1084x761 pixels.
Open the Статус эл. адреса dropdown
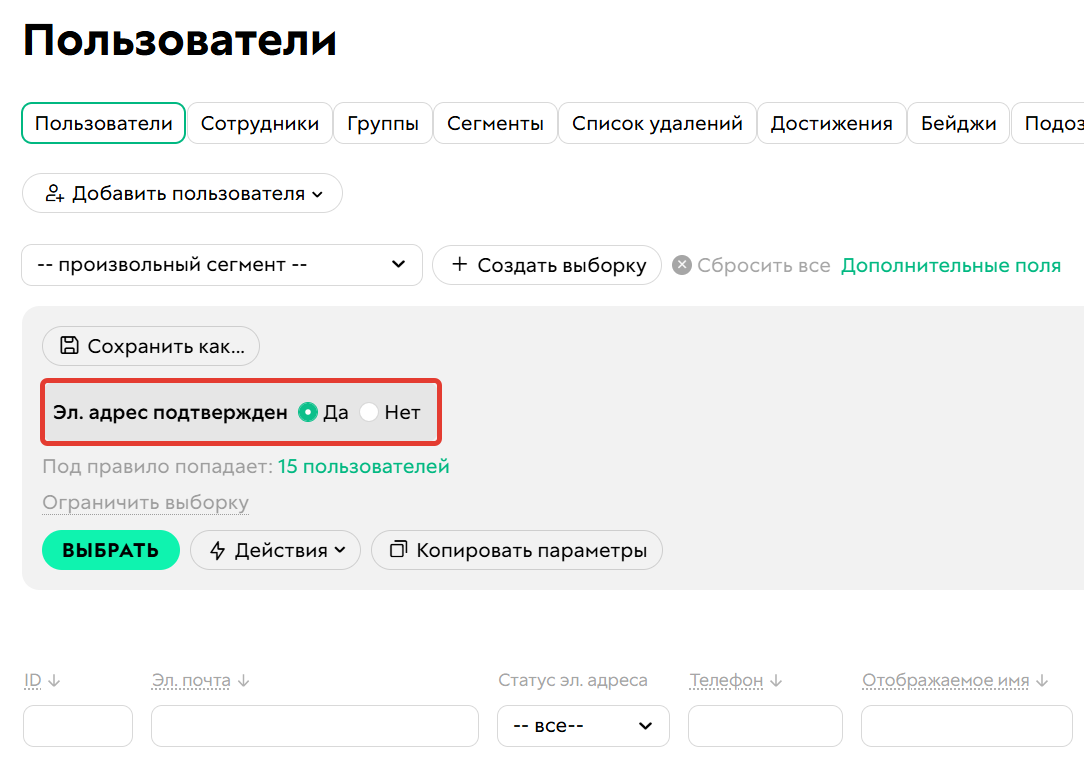coord(583,725)
